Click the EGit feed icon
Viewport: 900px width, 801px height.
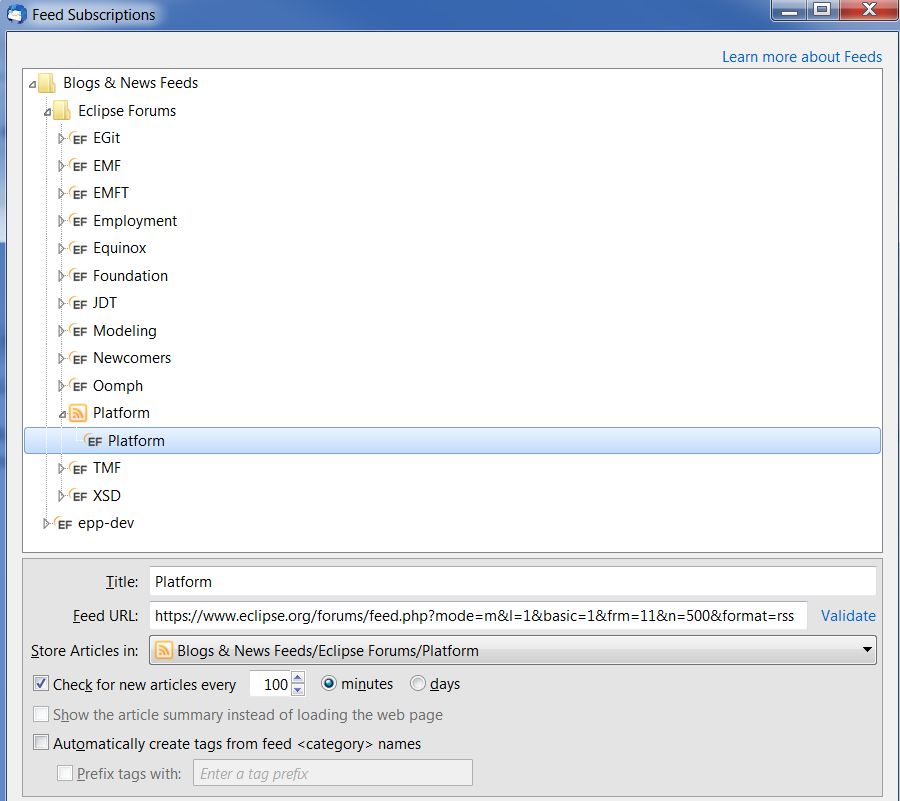(78, 138)
